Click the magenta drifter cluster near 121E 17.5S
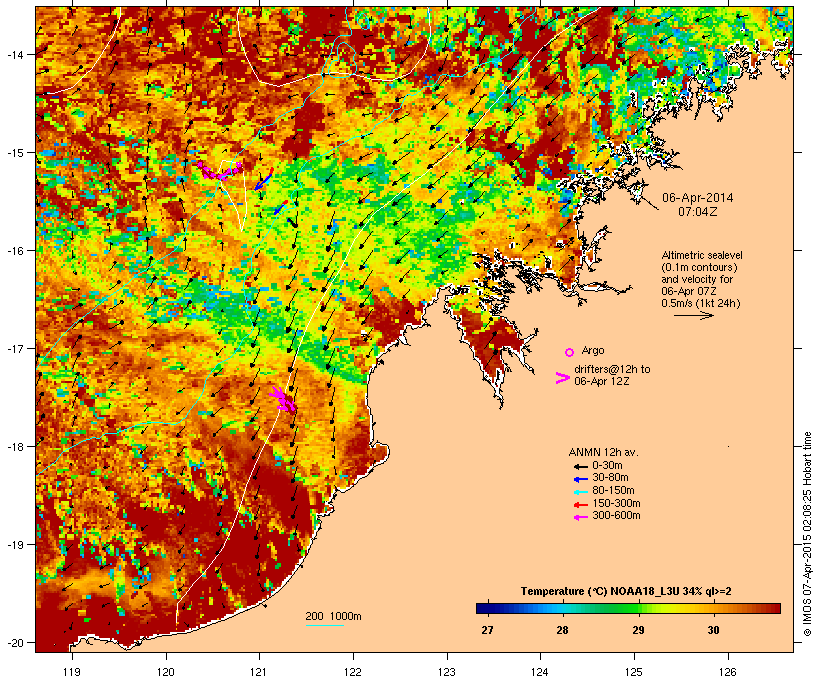The height and width of the screenshot is (680, 820). pyautogui.click(x=283, y=399)
